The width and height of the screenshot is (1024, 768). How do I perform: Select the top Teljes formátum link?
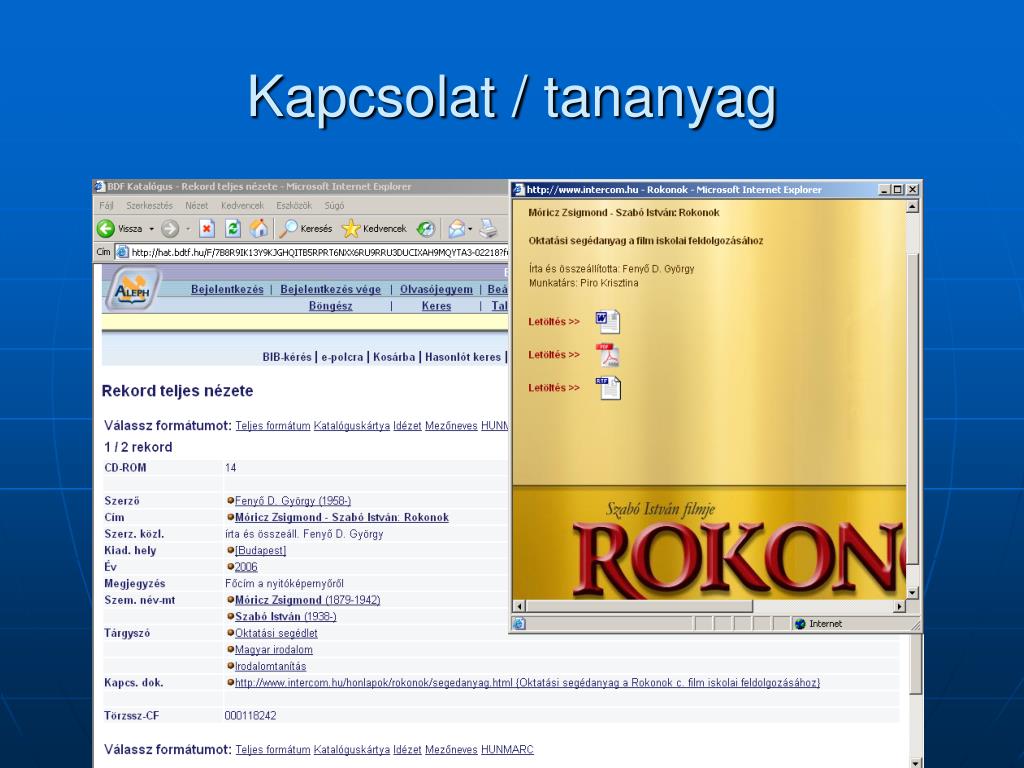(273, 426)
